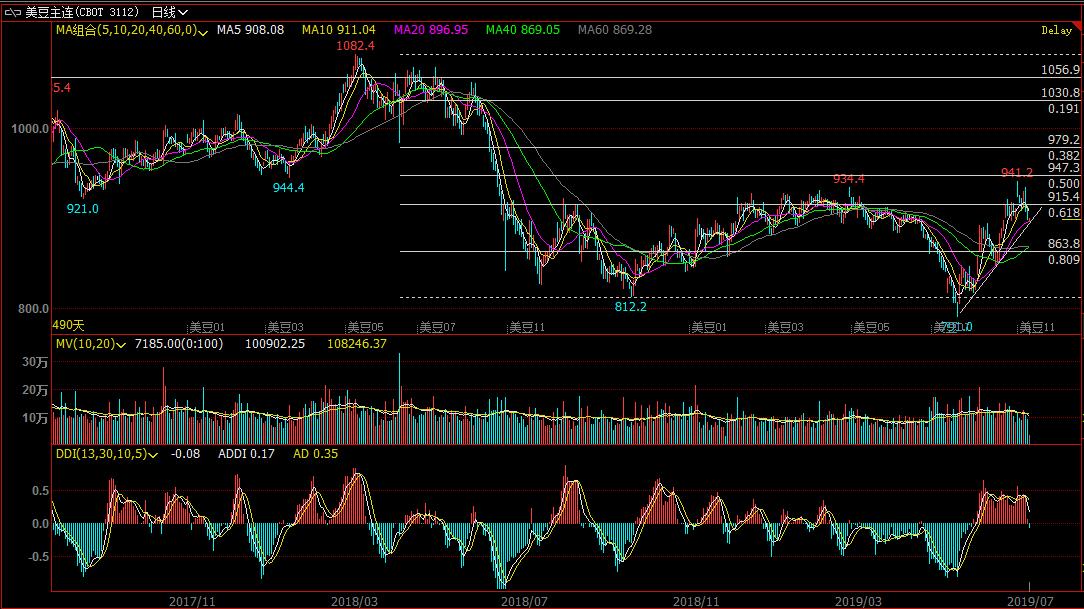Click the gray MA60 869.28 legend
Image resolution: width=1084 pixels, height=609 pixels.
tap(615, 31)
